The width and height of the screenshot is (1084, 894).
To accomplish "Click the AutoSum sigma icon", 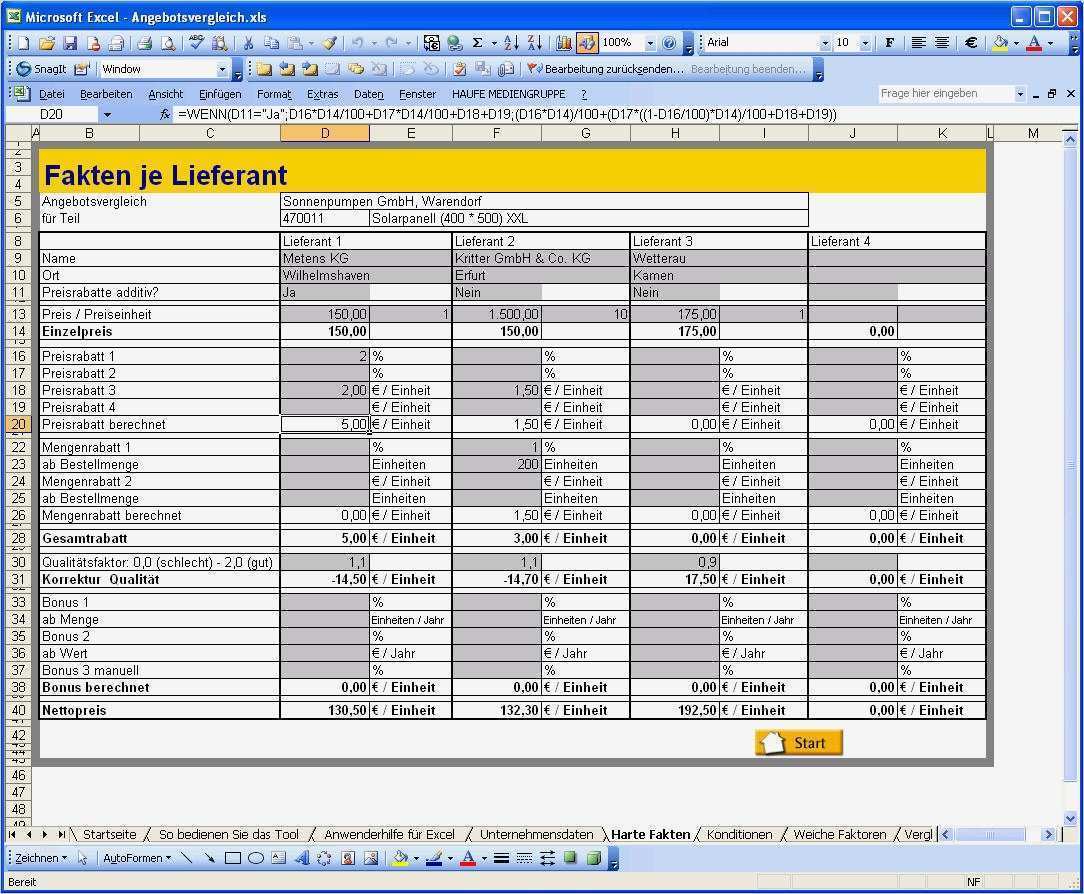I will click(x=477, y=43).
